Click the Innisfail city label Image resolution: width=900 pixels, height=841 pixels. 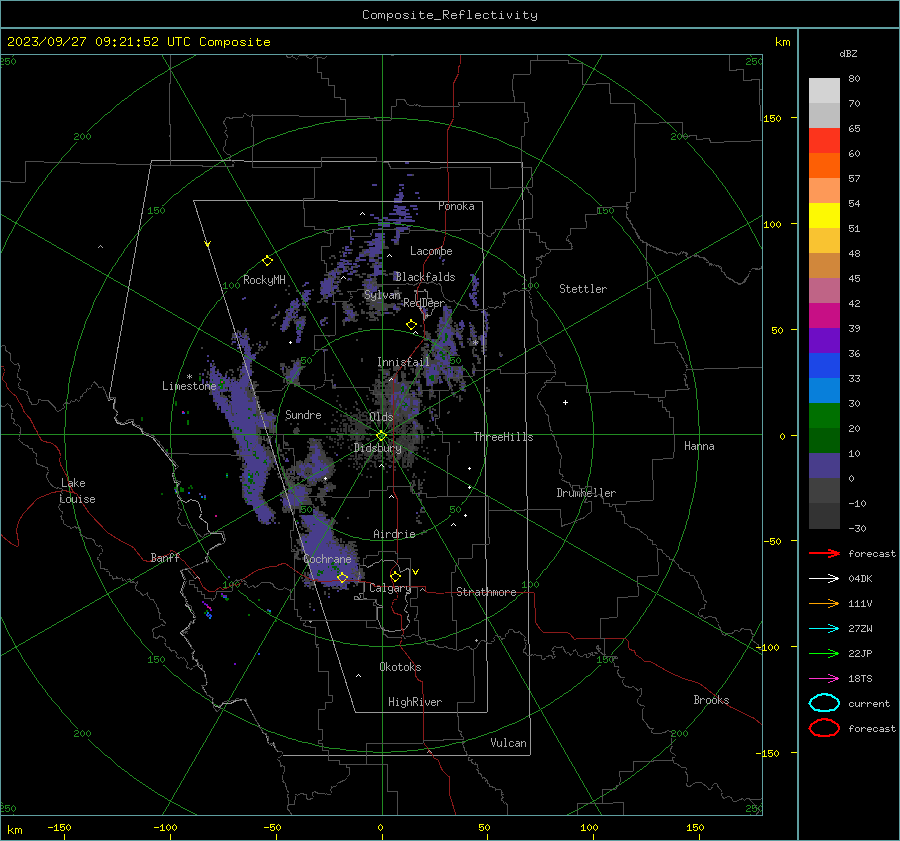403,362
